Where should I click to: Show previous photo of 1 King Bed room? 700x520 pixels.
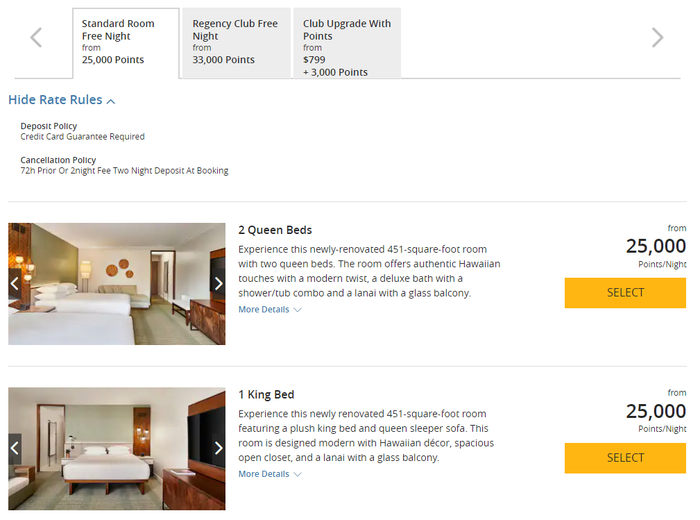[15, 448]
